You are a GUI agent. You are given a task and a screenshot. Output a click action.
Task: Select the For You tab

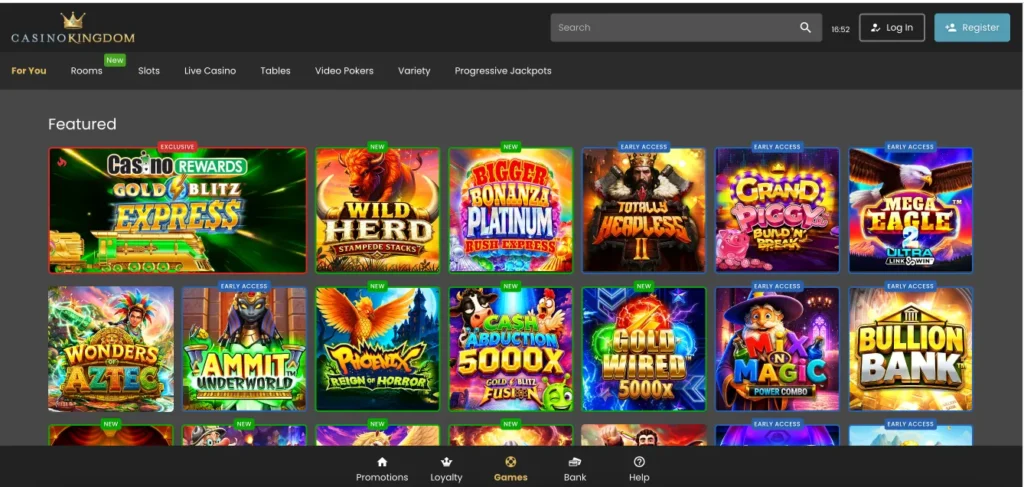click(29, 71)
